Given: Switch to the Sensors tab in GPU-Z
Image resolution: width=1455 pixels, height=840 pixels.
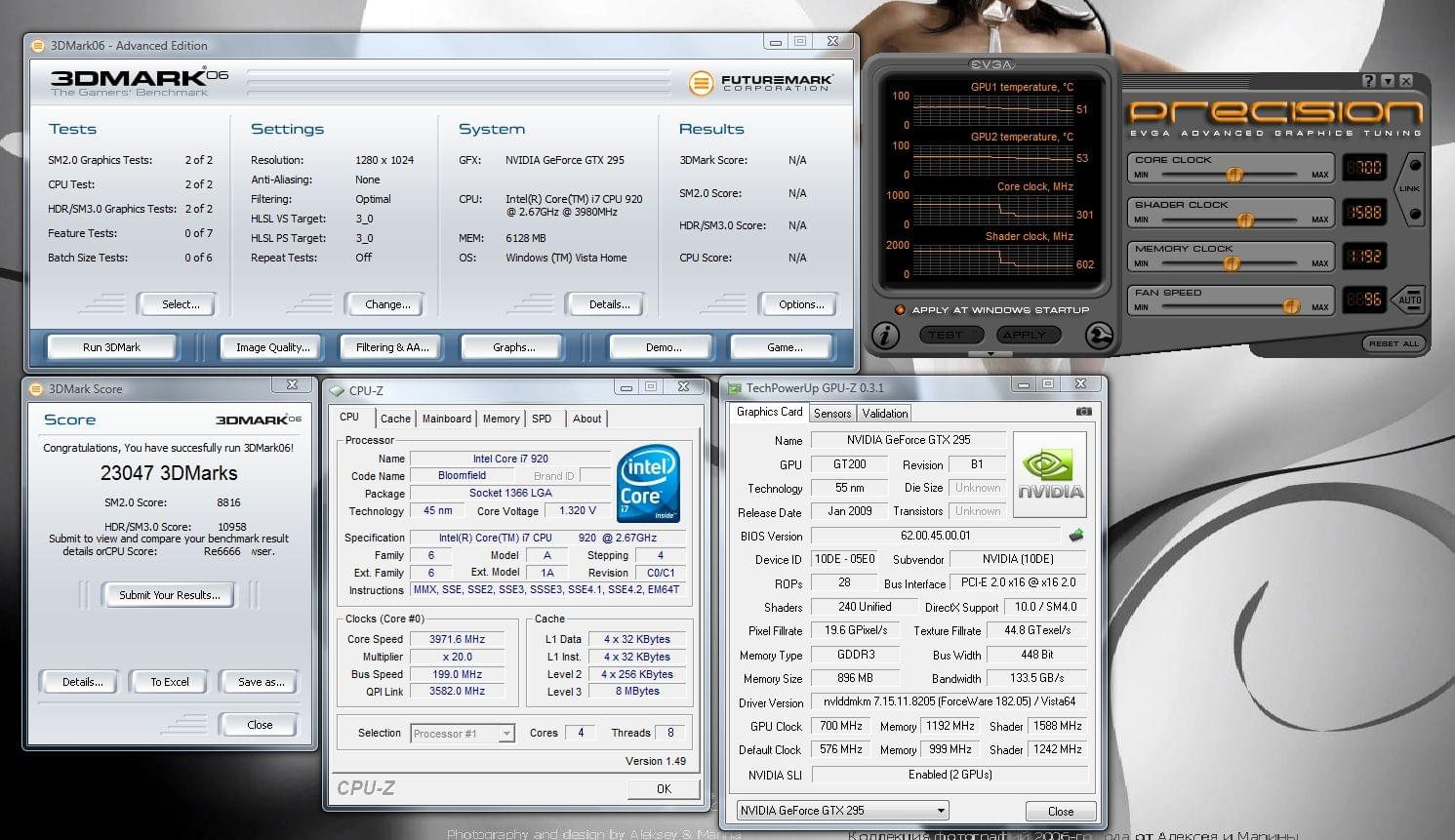Looking at the screenshot, I should point(832,414).
